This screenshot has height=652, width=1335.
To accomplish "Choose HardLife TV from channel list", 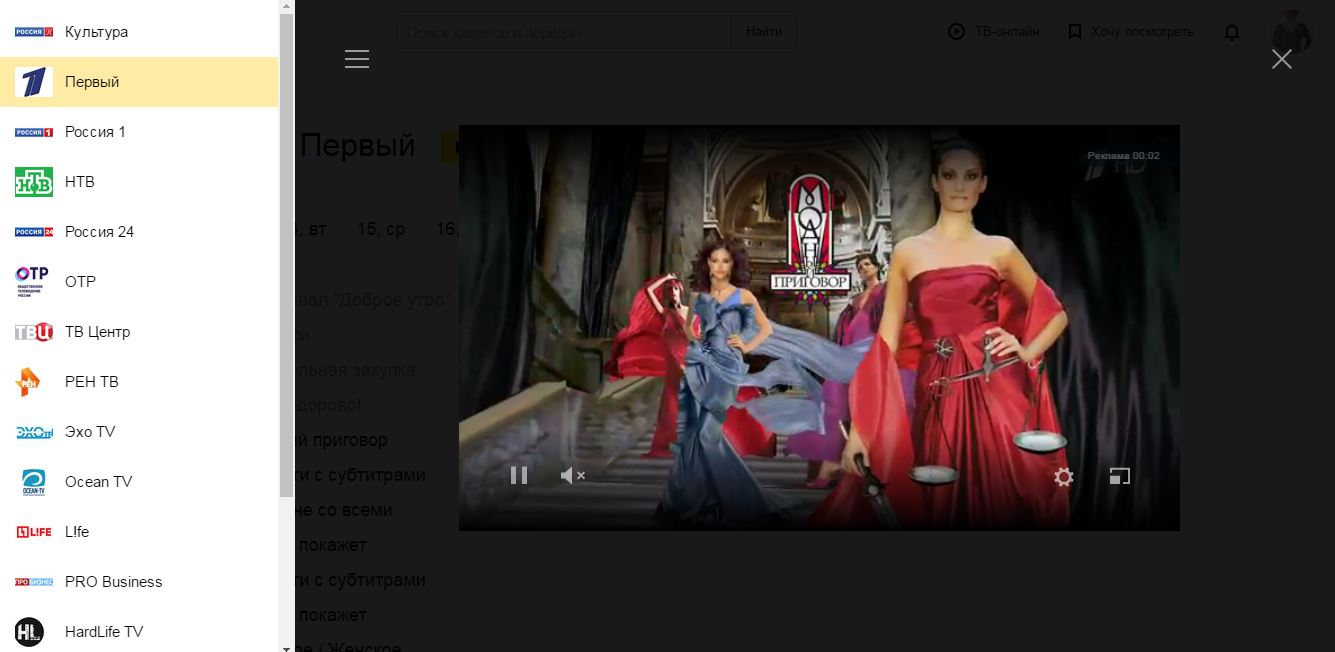I will tap(139, 630).
